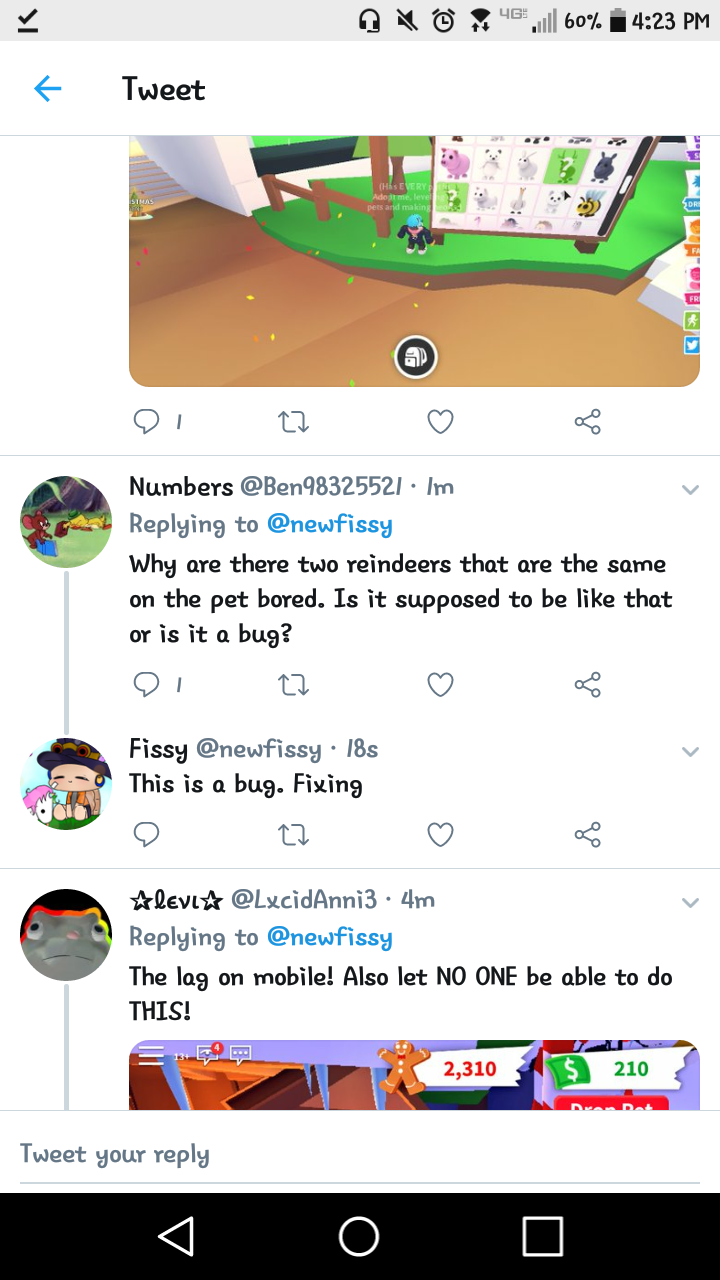Open @newfissy mention in Levi's reply
This screenshot has width=720, height=1280.
coord(330,937)
